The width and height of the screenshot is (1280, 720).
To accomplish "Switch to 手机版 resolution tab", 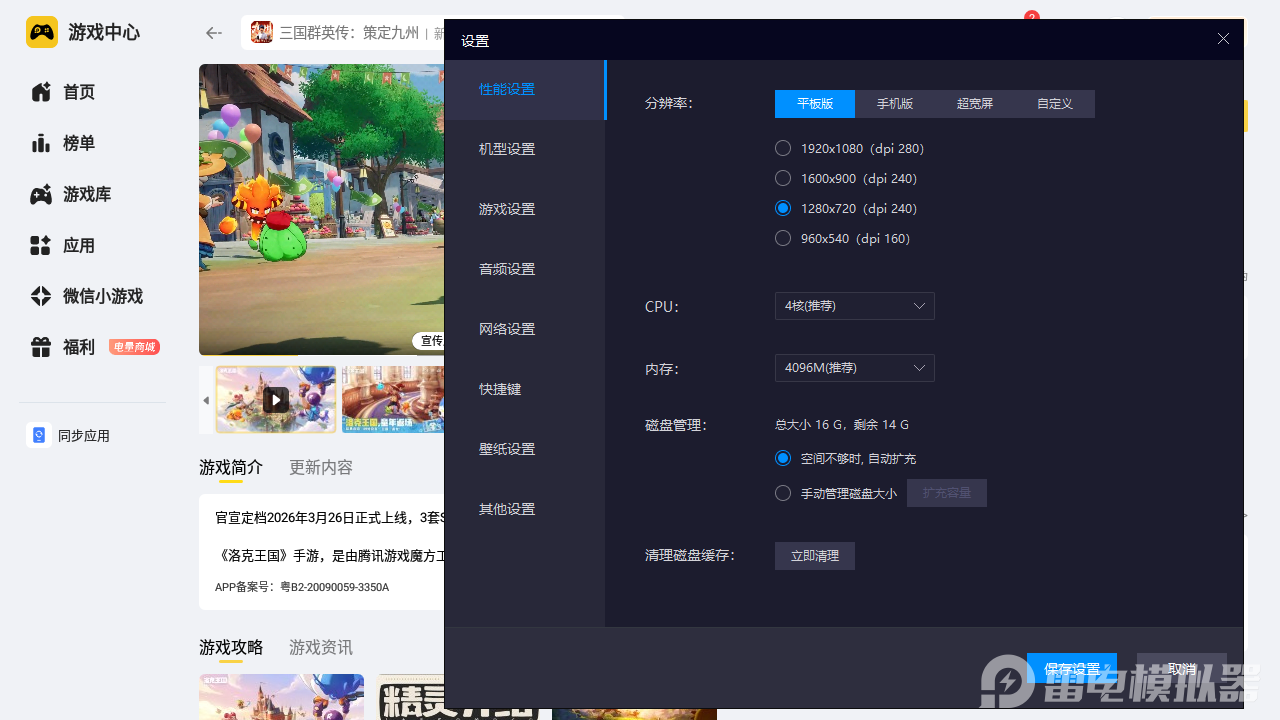I will (895, 104).
